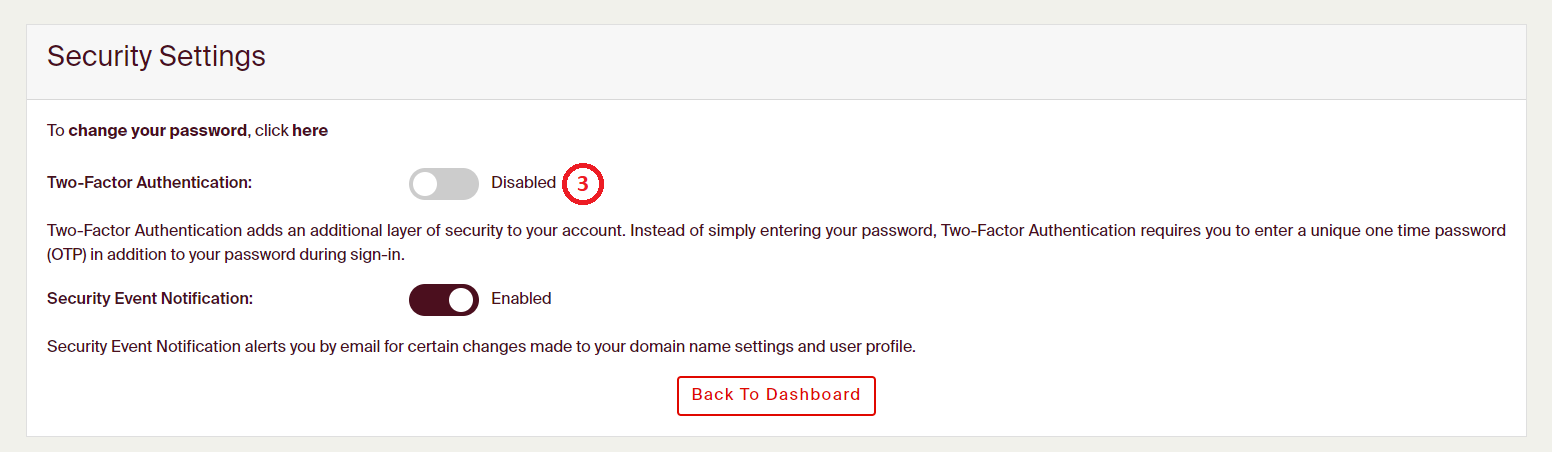This screenshot has width=1552, height=460.
Task: Click the Security Event Notification description sentence
Action: (481, 348)
